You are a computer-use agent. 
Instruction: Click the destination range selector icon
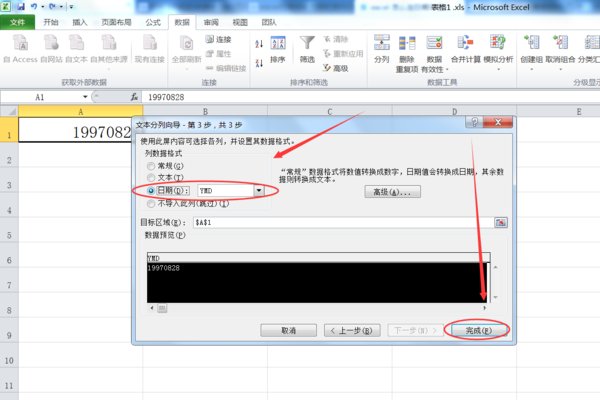coord(501,222)
